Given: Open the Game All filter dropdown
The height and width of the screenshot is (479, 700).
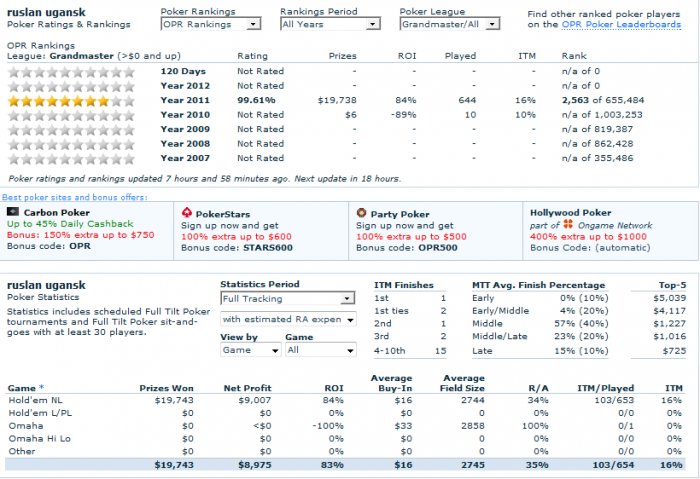Looking at the screenshot, I should 321,350.
